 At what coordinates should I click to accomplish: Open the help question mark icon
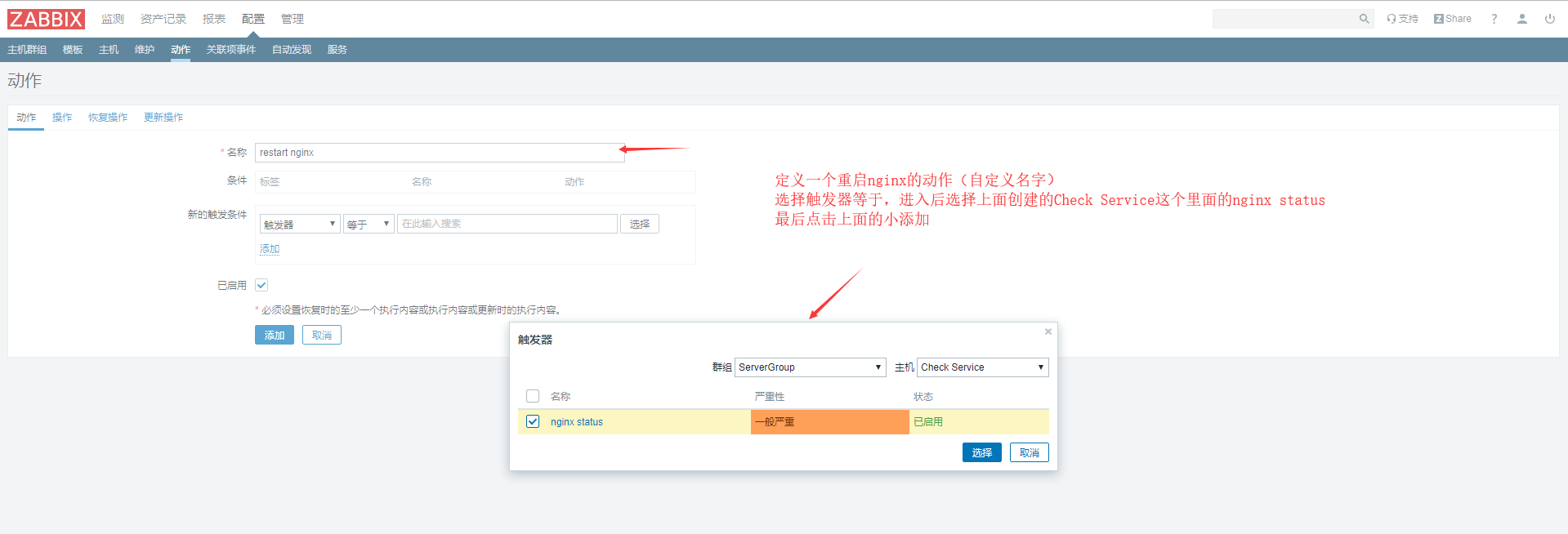click(x=1494, y=19)
